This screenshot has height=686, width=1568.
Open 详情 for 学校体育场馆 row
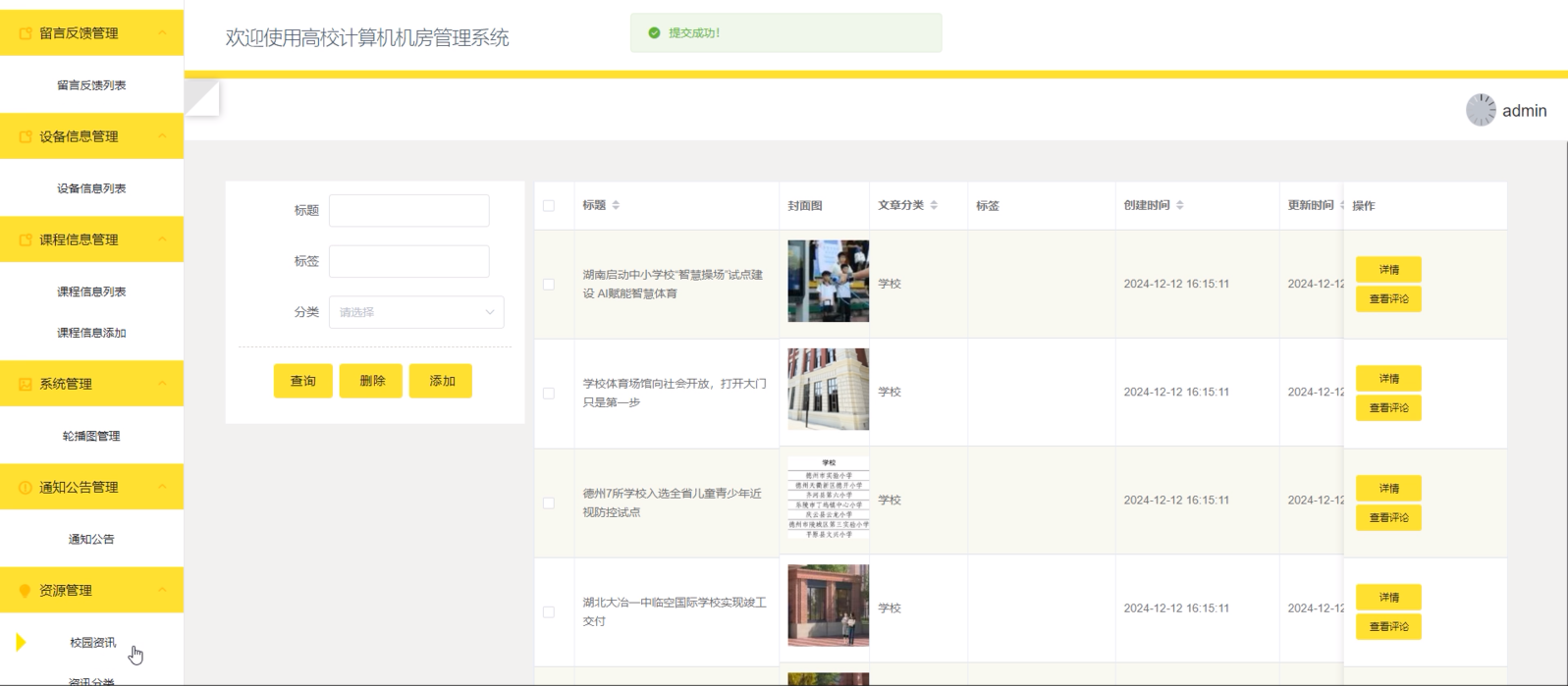(x=1388, y=379)
